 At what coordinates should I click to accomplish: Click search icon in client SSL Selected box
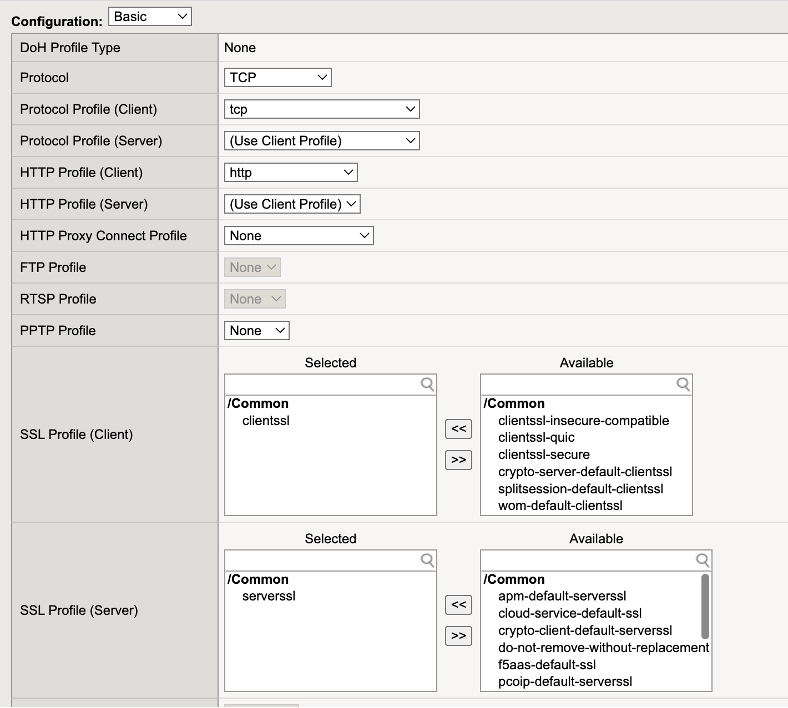(x=427, y=384)
